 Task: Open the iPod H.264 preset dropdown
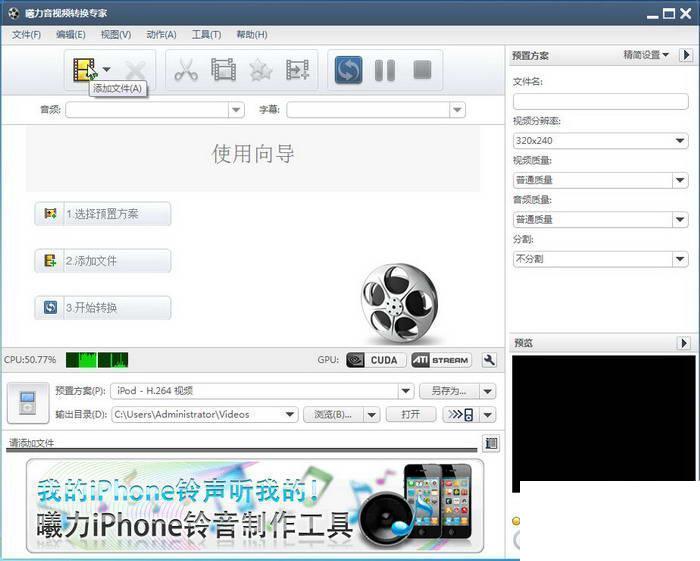tap(405, 391)
